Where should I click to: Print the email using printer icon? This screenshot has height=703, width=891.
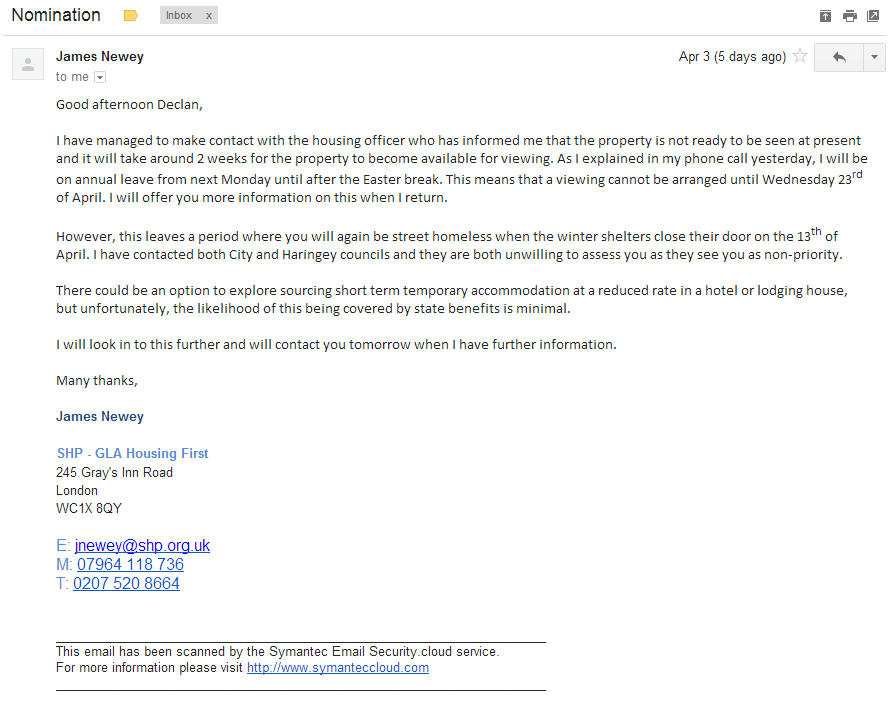coord(850,16)
